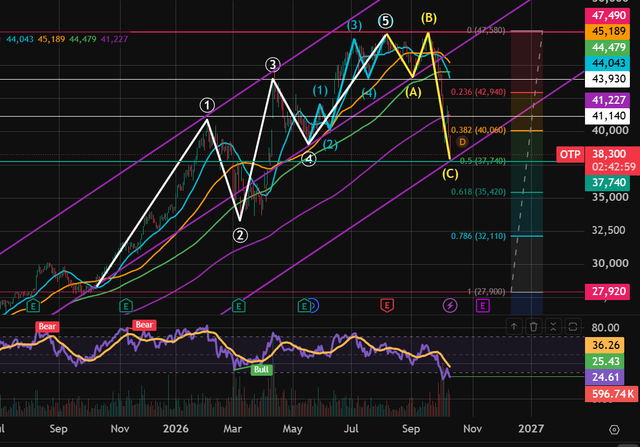
Task: Select the circled 2 wave label
Action: coord(240,235)
